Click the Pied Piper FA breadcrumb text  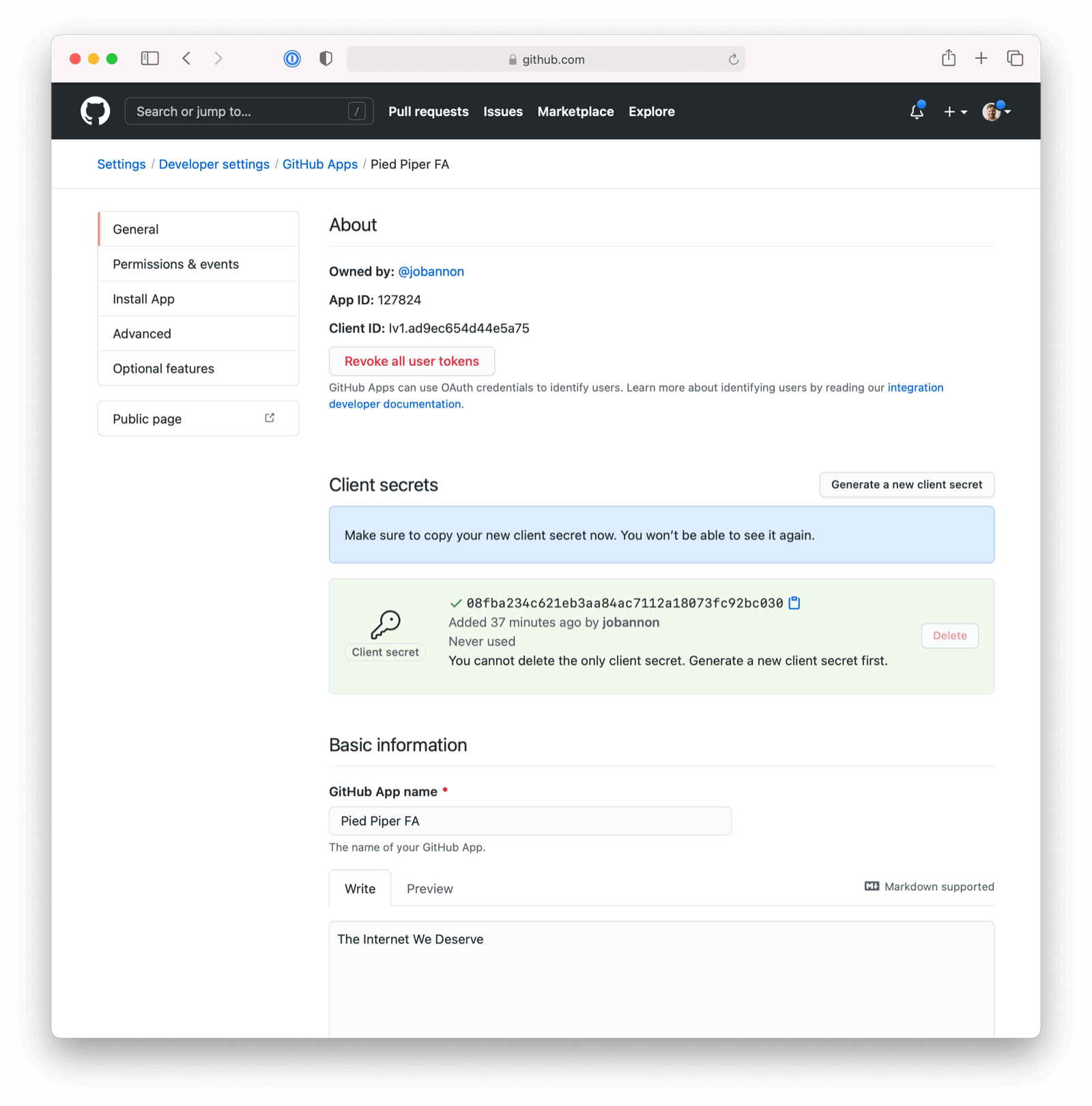pos(409,165)
